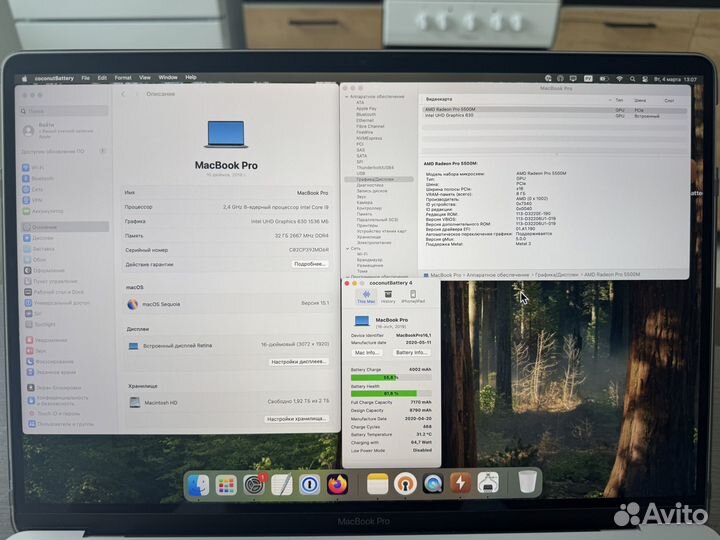Open TextEdit from the Dock
The image size is (720, 540).
point(282,484)
